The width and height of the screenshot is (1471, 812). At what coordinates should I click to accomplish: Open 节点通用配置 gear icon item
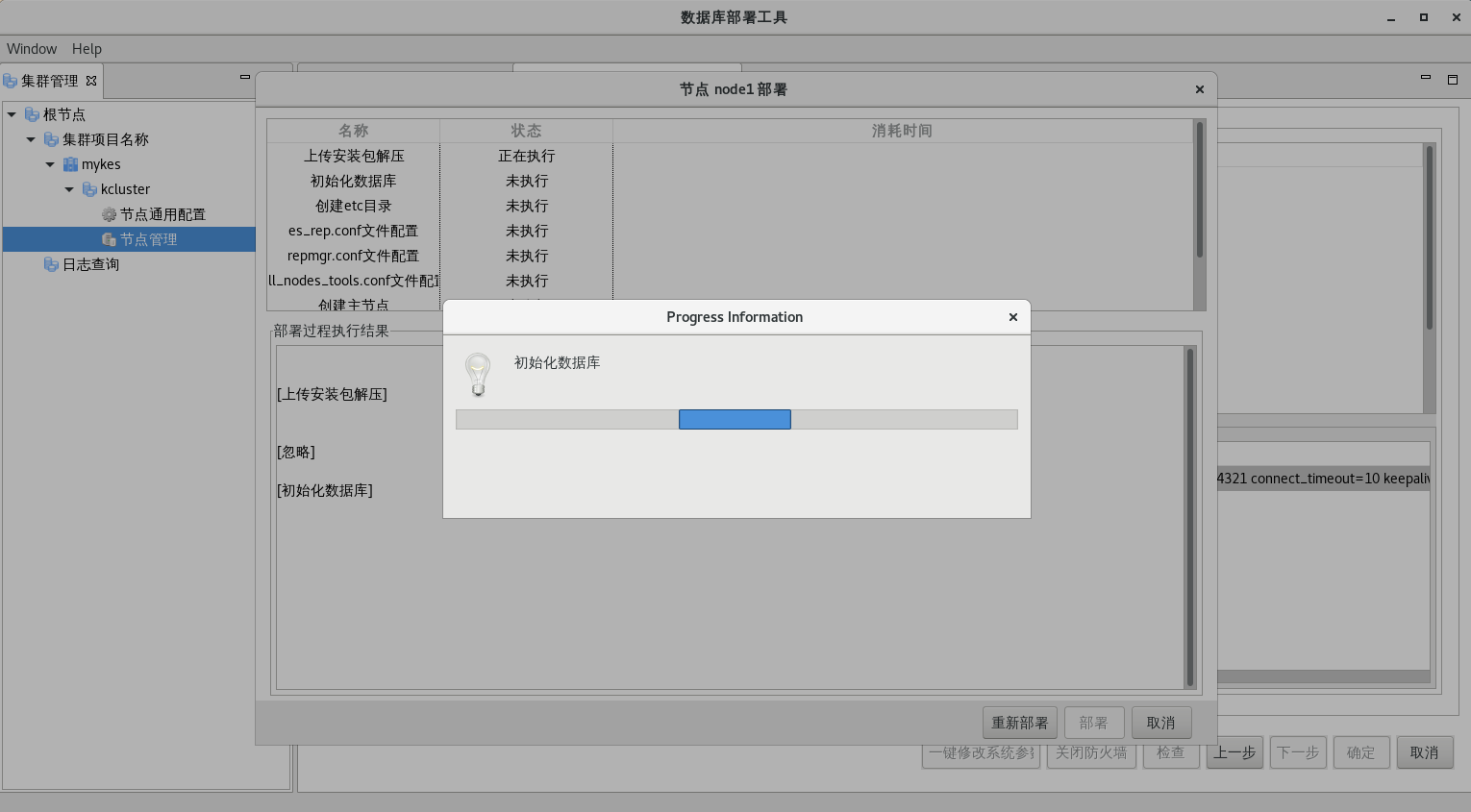(109, 214)
